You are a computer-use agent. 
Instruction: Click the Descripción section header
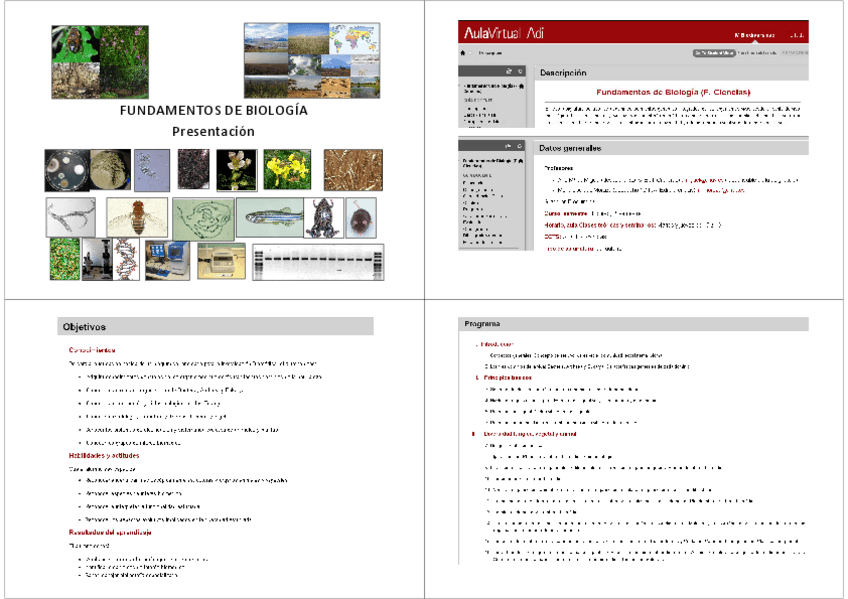click(564, 73)
